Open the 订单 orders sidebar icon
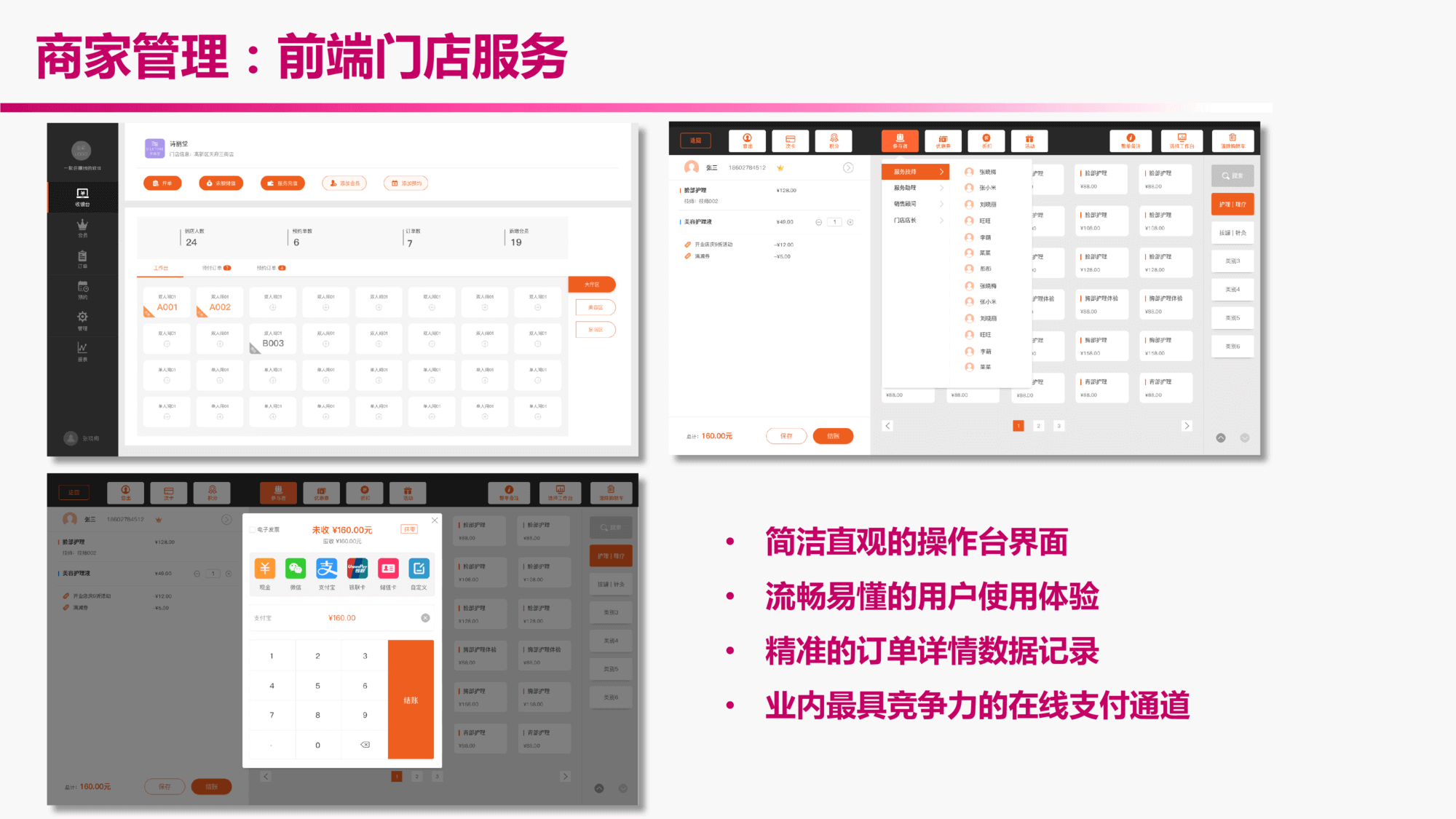This screenshot has width=1456, height=819. pyautogui.click(x=82, y=258)
